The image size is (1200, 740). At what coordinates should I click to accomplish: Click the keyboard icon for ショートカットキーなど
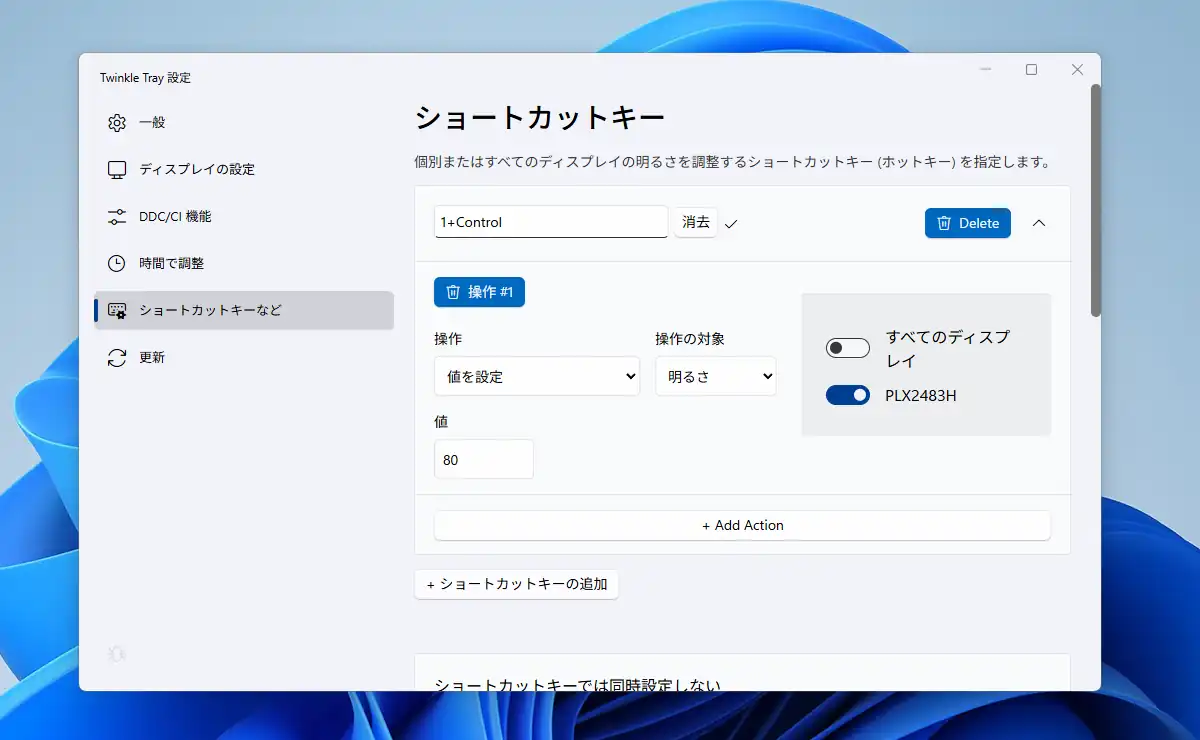coord(117,311)
